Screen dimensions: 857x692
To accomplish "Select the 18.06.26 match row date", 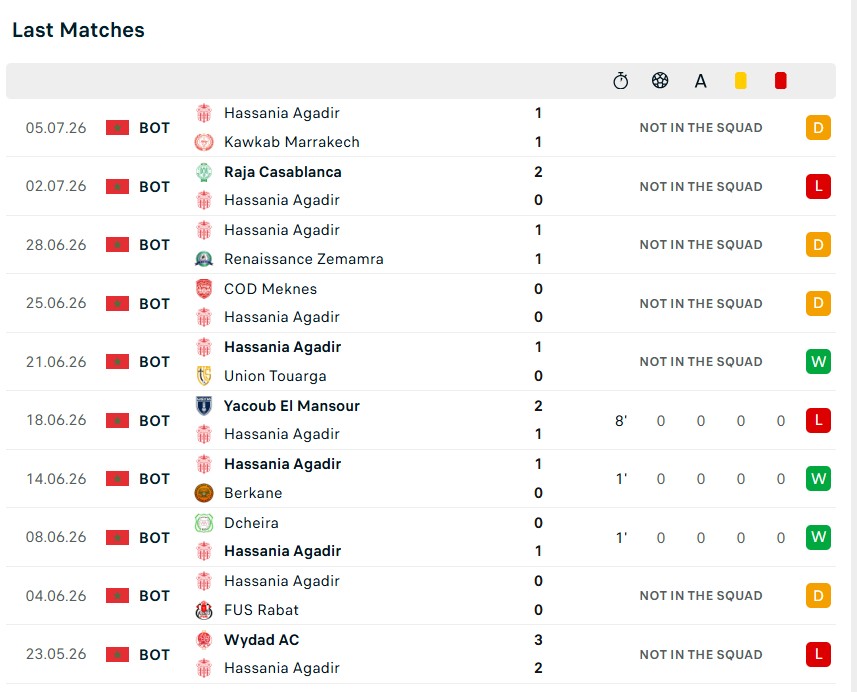I will (x=56, y=420).
